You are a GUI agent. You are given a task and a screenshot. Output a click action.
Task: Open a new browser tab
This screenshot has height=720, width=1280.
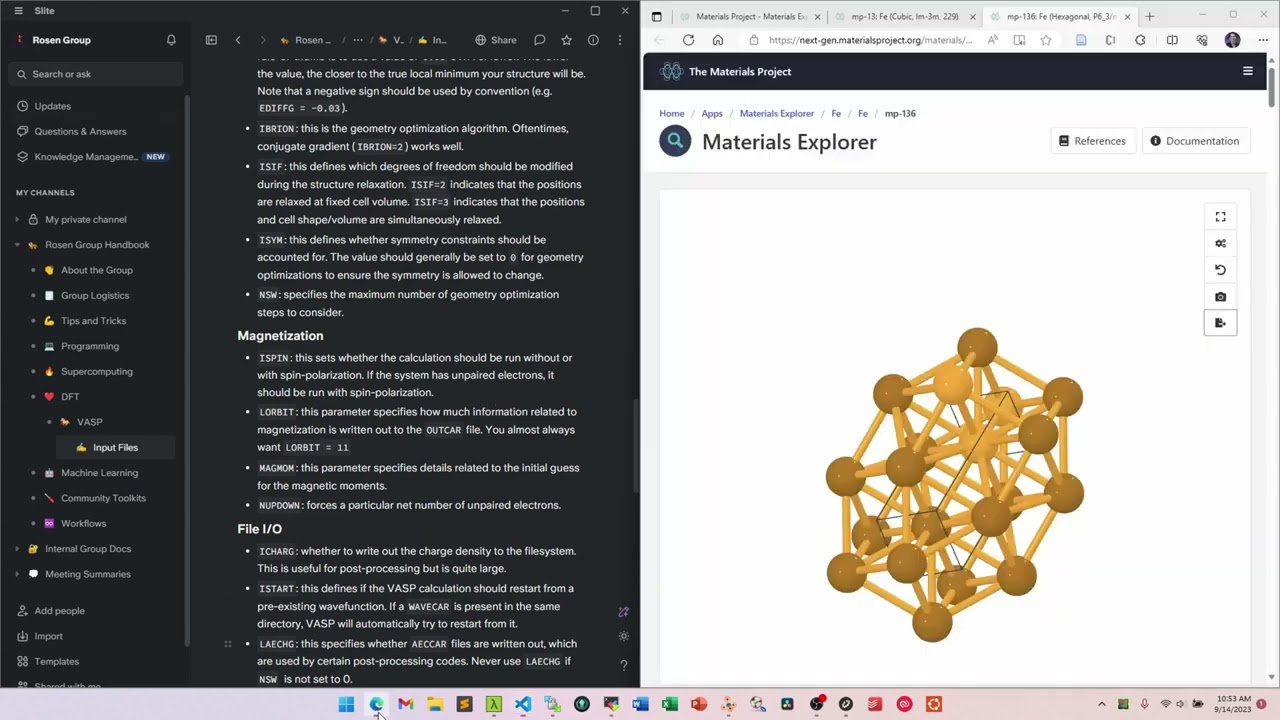pyautogui.click(x=1149, y=16)
